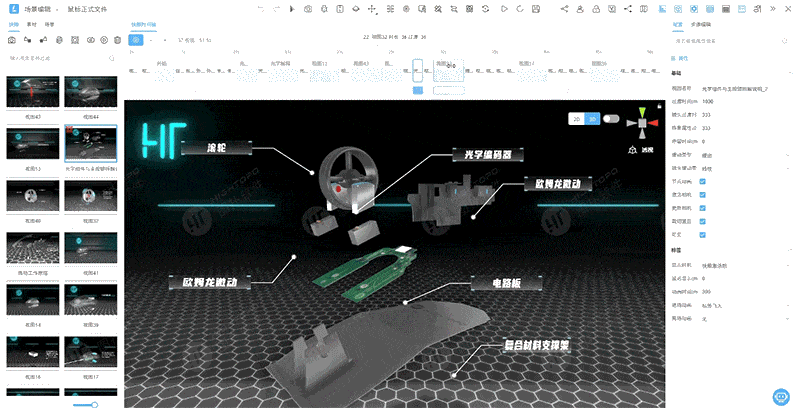Click the redo arrow in top toolbar
The width and height of the screenshot is (800, 408).
pos(277,9)
